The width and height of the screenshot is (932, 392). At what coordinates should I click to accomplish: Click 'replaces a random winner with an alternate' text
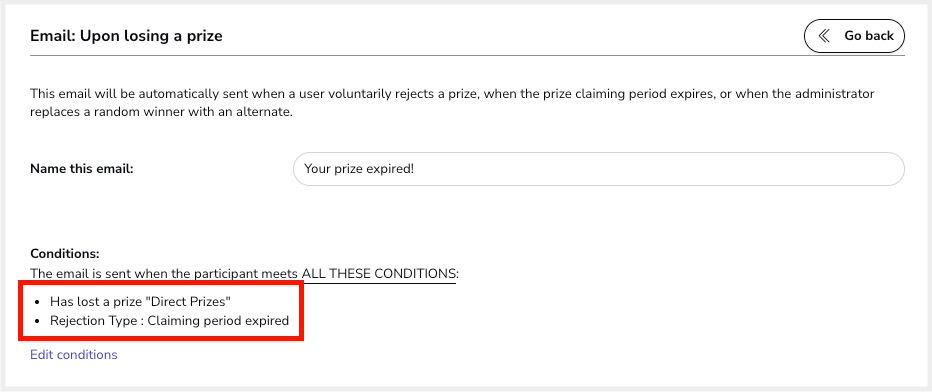(x=162, y=112)
